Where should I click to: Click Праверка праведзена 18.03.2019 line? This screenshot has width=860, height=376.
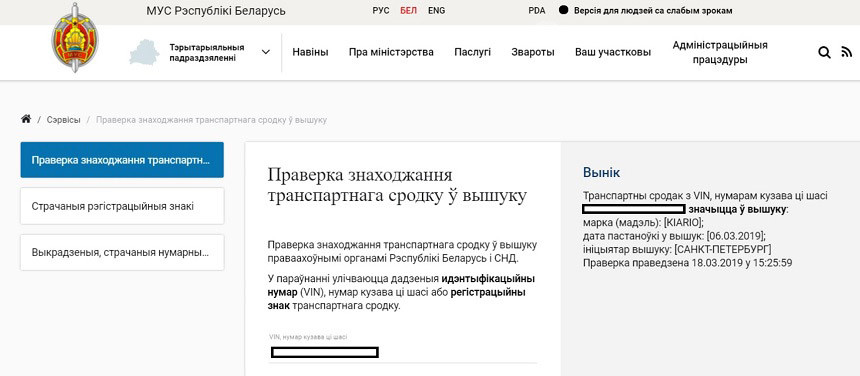point(687,263)
